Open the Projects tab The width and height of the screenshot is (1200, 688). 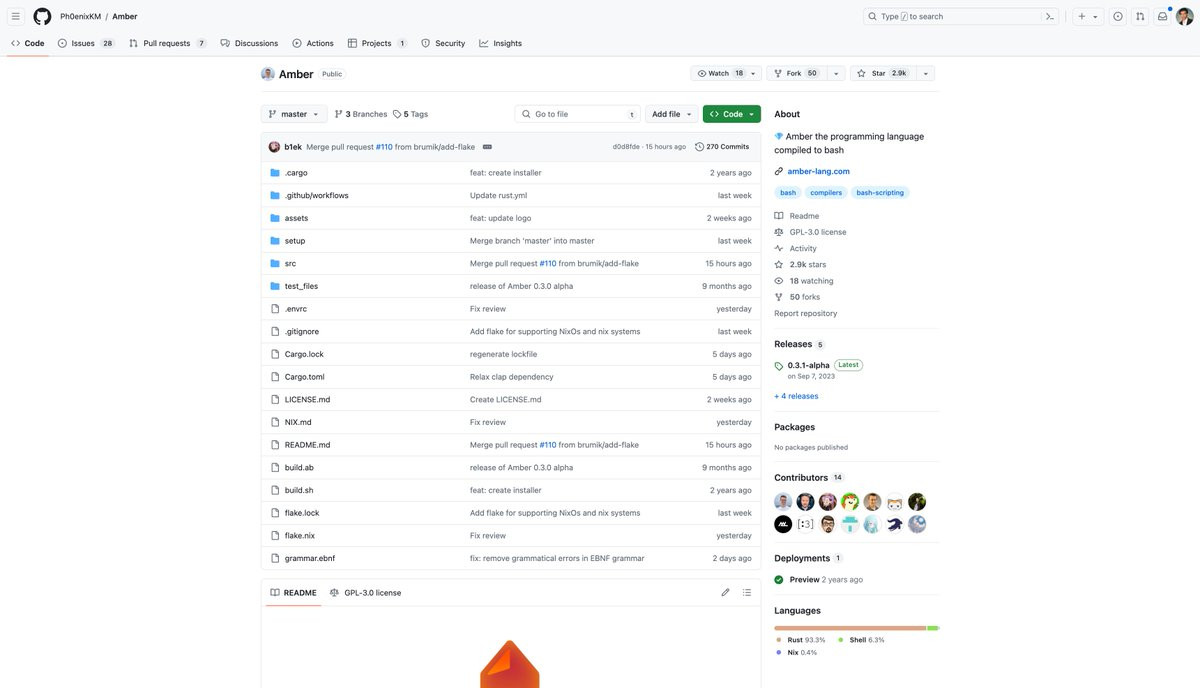click(x=377, y=43)
